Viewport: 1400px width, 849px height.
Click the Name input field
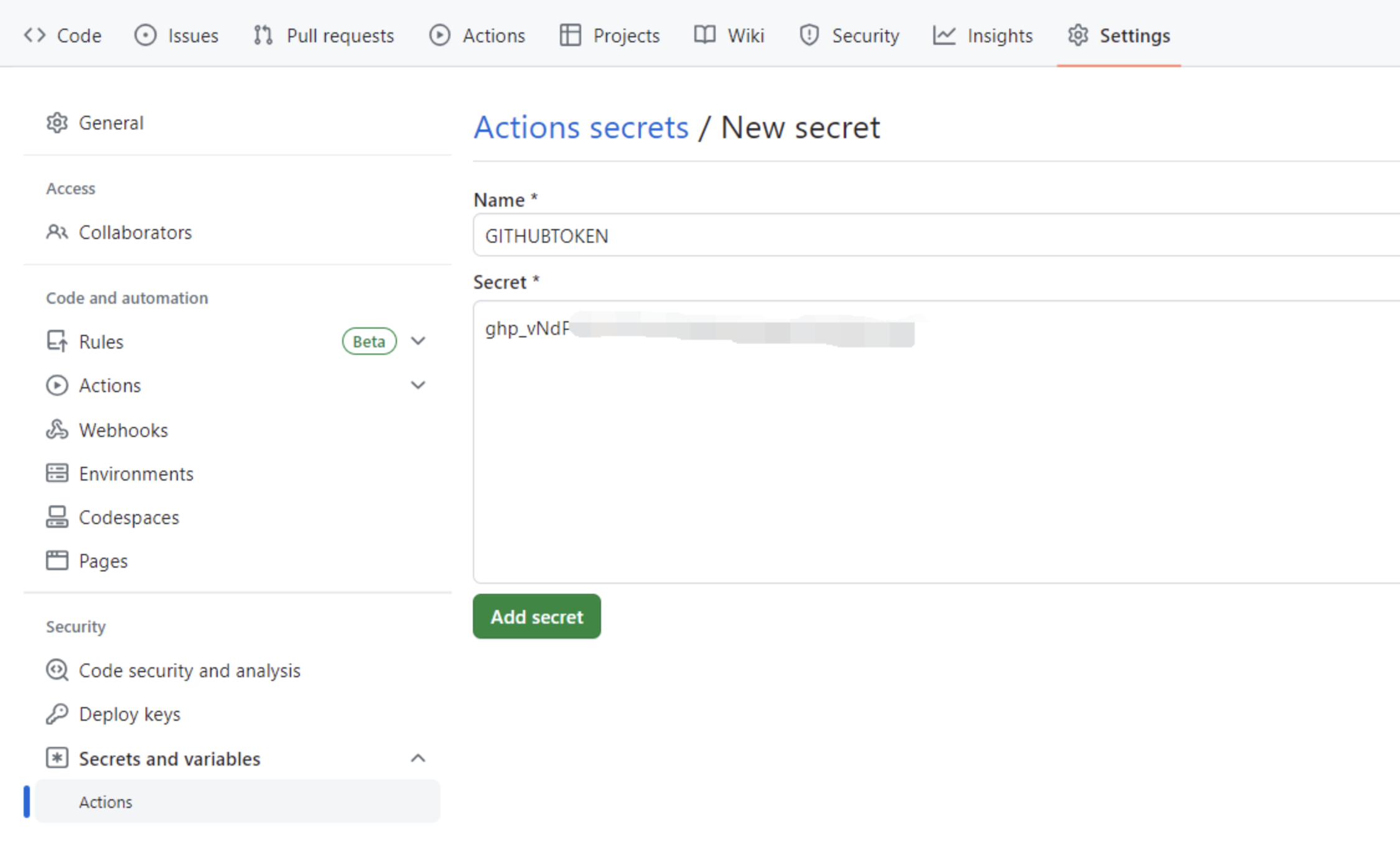[x=933, y=235]
